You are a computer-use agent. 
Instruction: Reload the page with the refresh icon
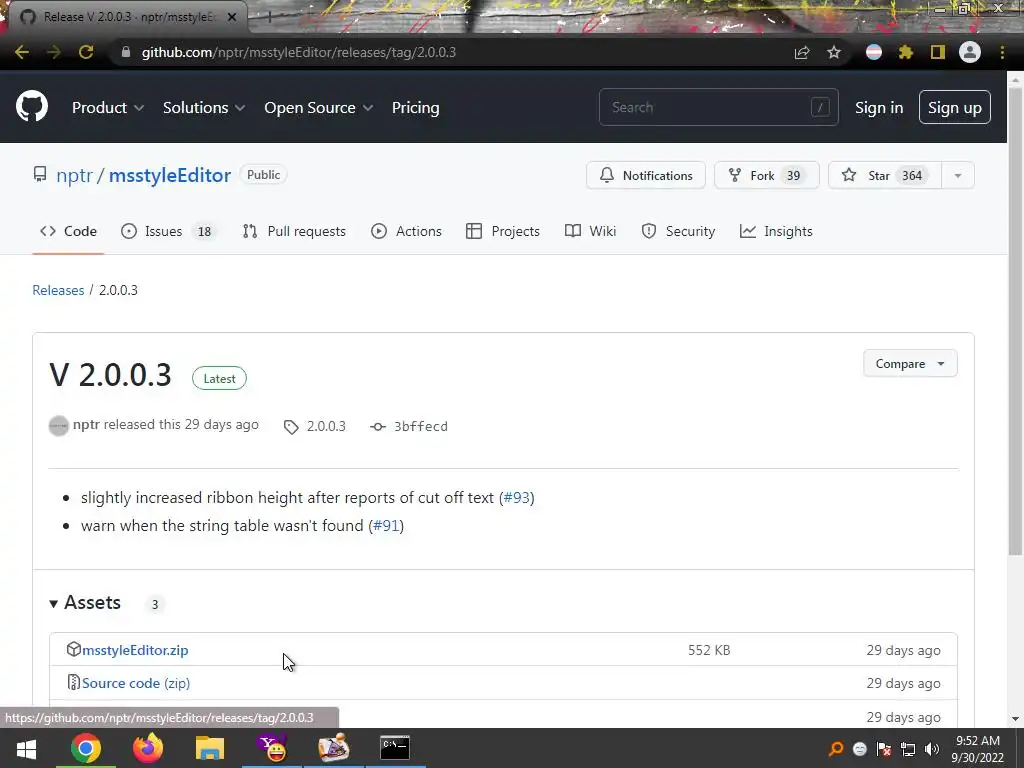[x=86, y=52]
